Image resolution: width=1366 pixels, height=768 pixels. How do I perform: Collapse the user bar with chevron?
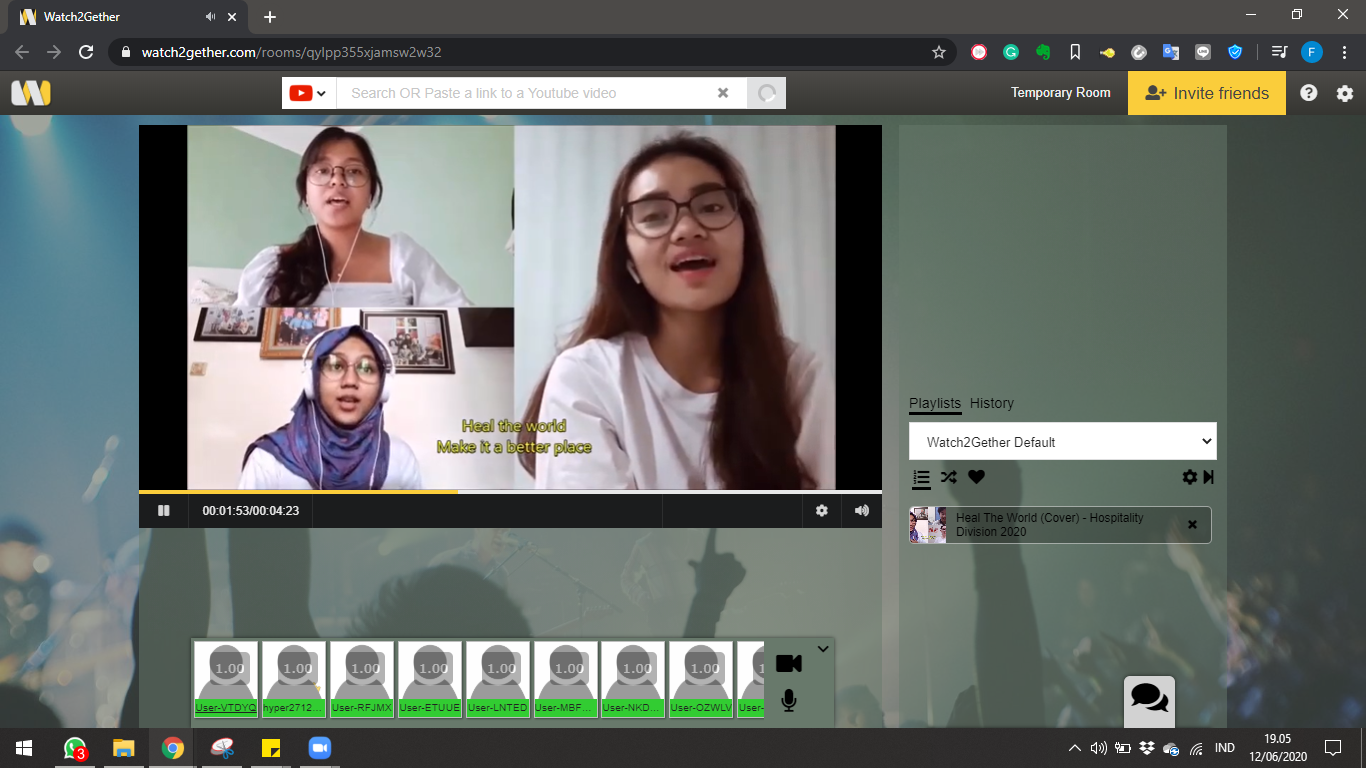coord(823,649)
